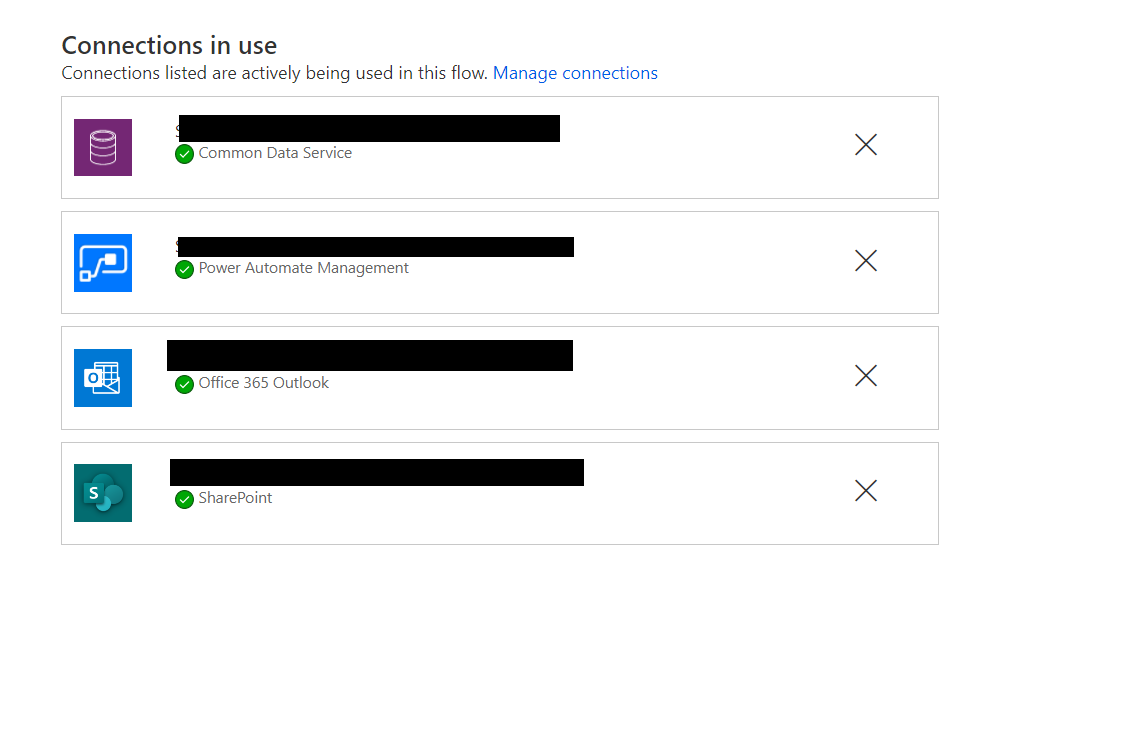Select the Power Automate Management flow icon
Screen dimensions: 1136x738
[x=102, y=262]
